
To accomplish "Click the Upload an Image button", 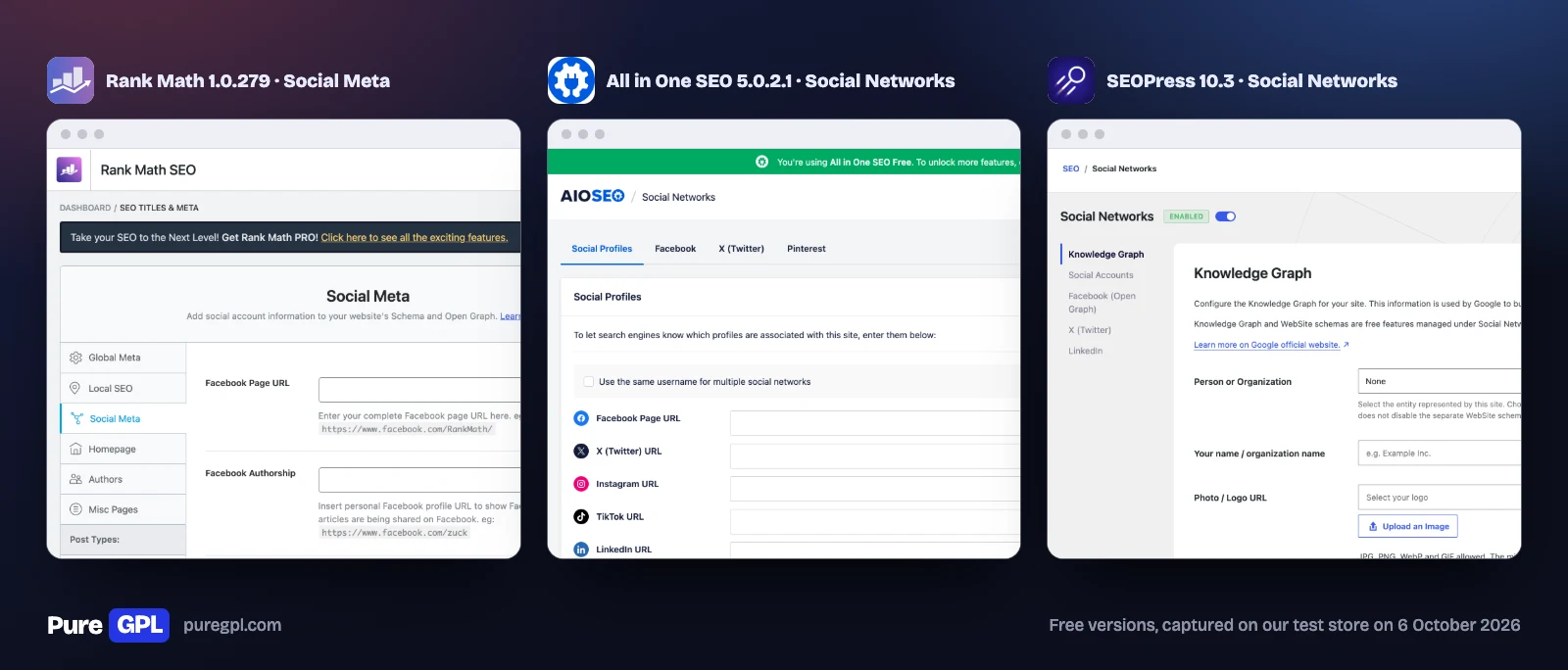I will tap(1408, 526).
